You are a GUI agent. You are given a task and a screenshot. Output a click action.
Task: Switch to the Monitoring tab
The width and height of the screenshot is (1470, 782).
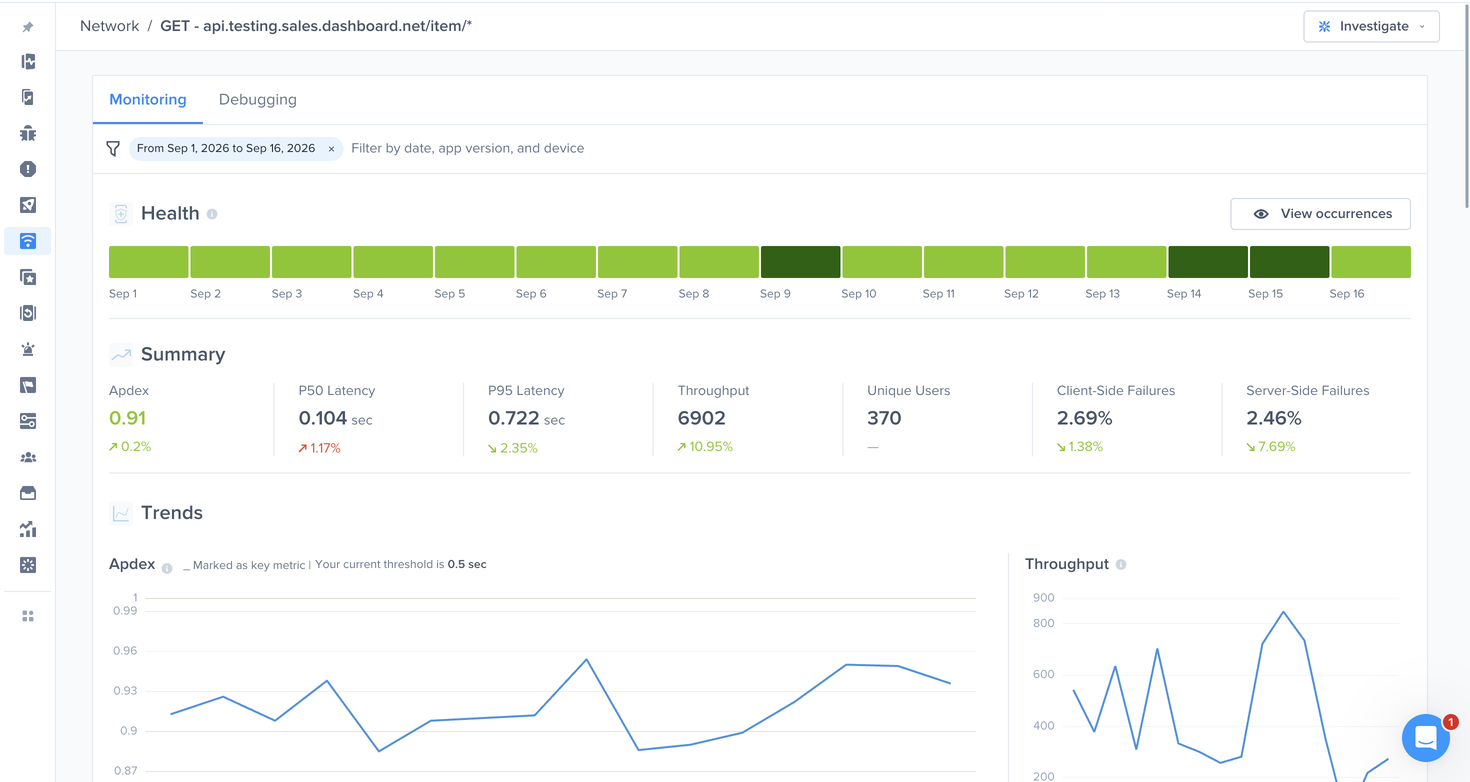click(148, 99)
